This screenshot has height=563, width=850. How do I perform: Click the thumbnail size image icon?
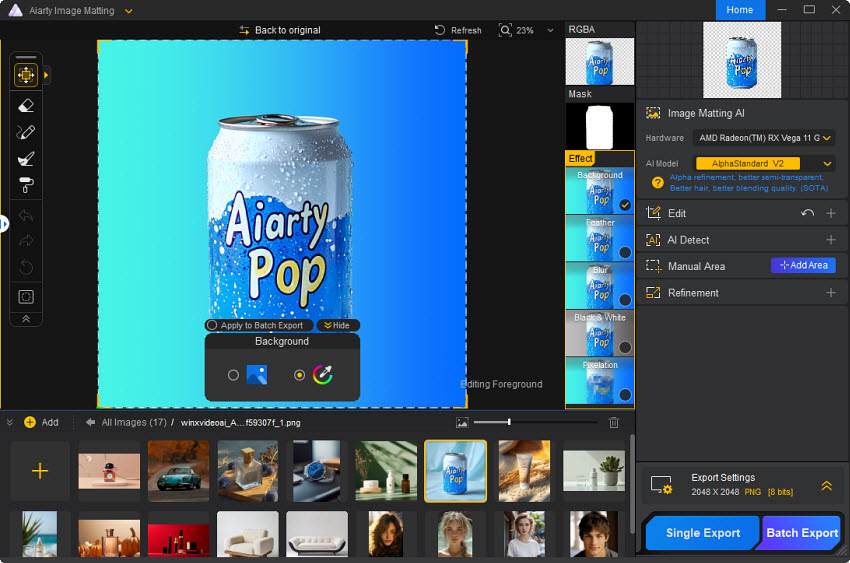click(462, 423)
